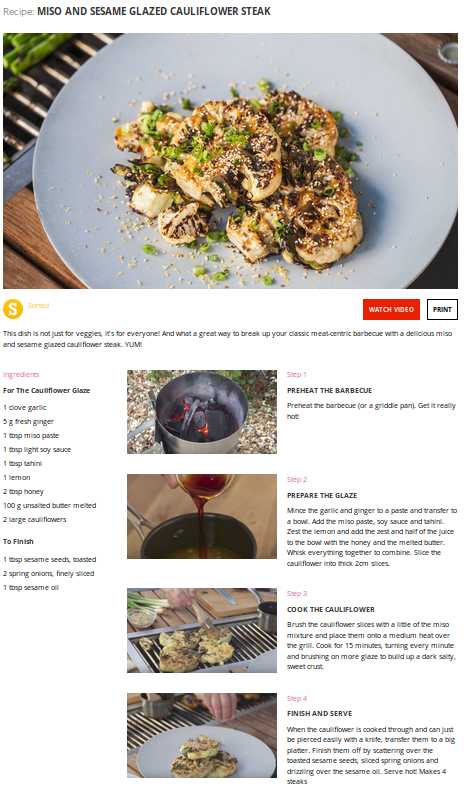
Task: Click the Step 4 plated cauliflower thumbnail
Action: (x=202, y=735)
